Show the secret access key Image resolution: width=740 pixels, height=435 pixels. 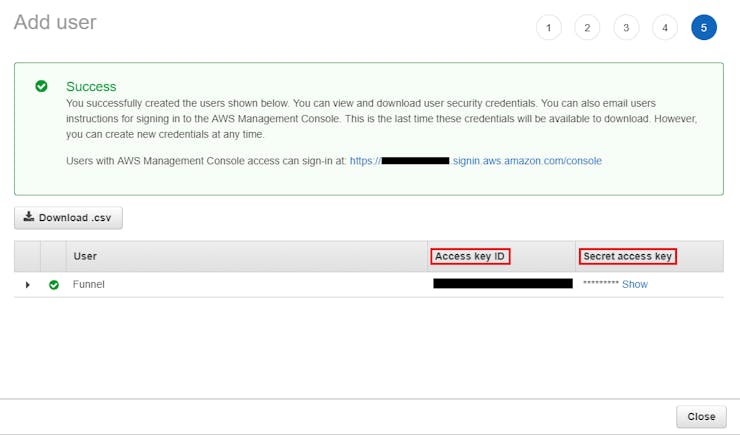coord(634,285)
